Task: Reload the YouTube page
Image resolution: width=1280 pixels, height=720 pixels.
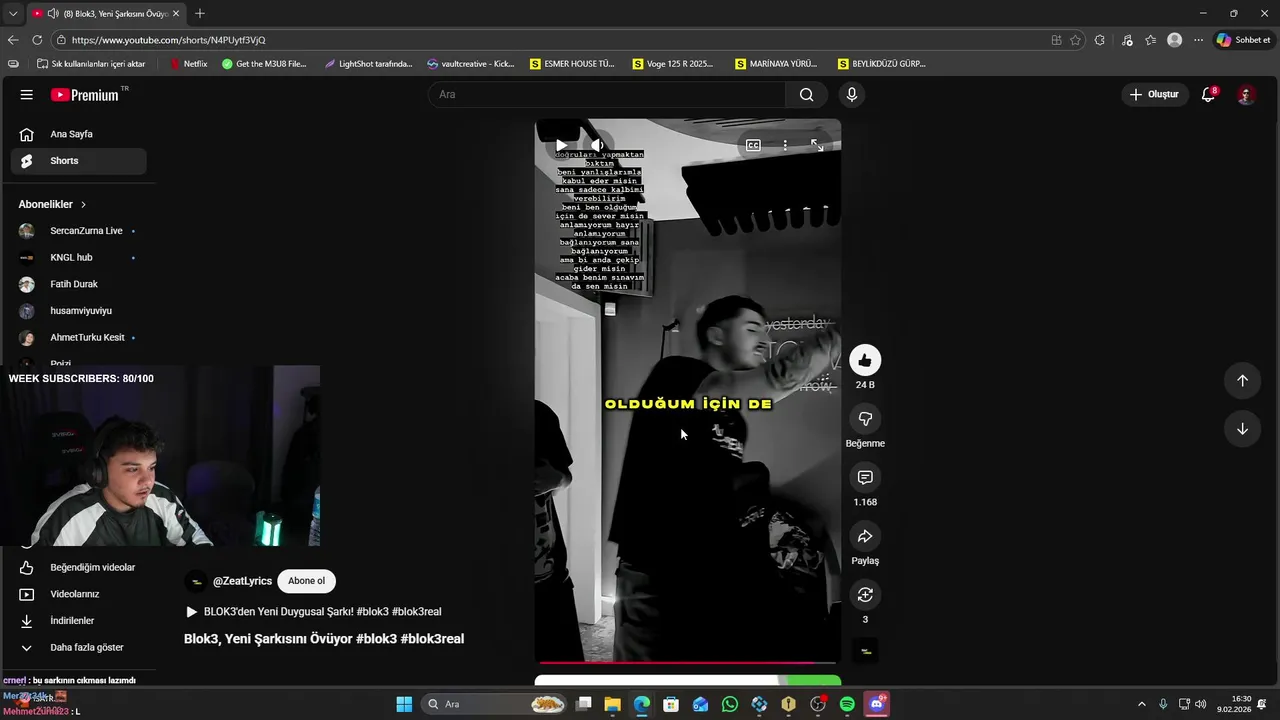Action: tap(37, 40)
